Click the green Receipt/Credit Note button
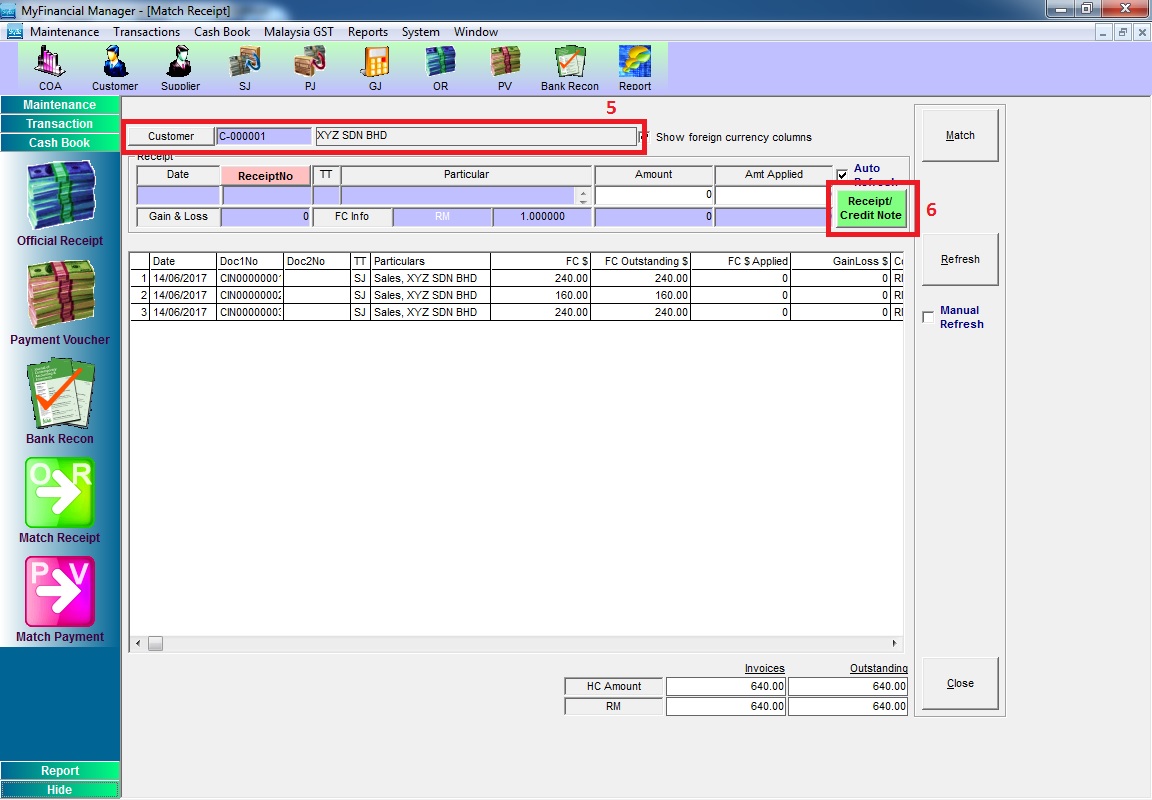Screen dimensions: 1152x800 pos(870,208)
